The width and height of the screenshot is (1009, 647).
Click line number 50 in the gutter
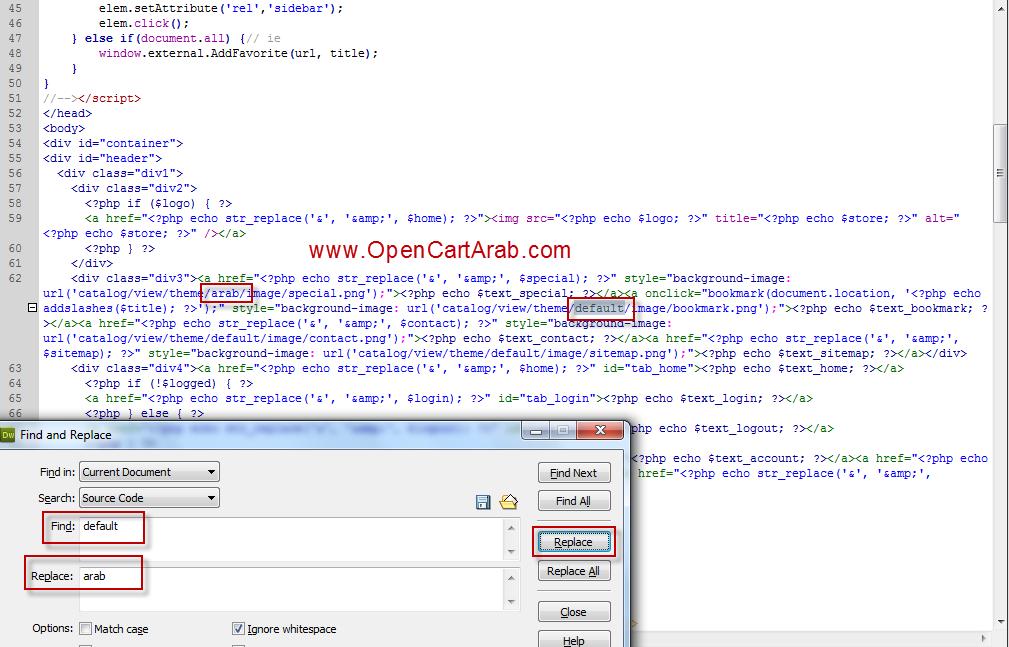click(15, 84)
